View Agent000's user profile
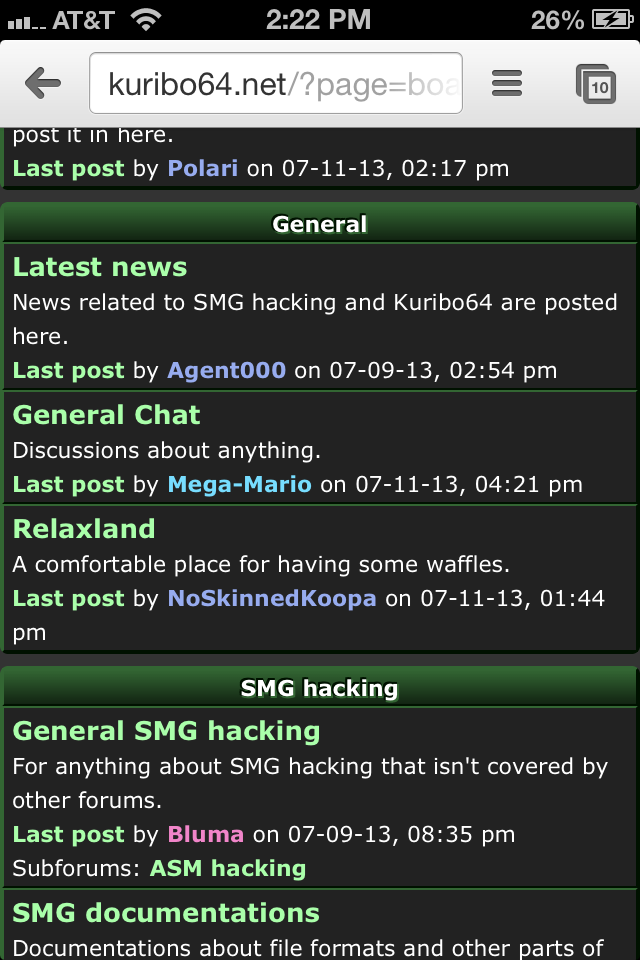The image size is (640, 960). click(227, 370)
